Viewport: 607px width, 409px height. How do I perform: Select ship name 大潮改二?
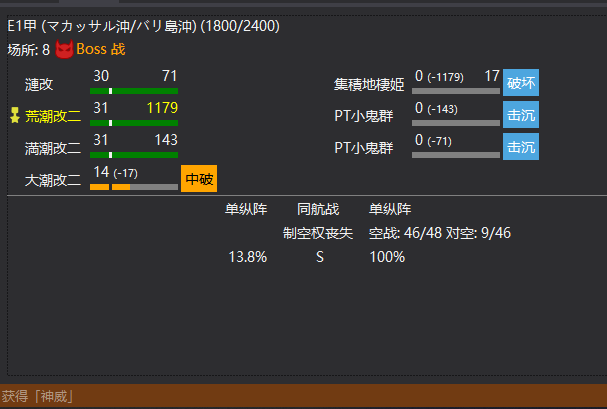53,180
